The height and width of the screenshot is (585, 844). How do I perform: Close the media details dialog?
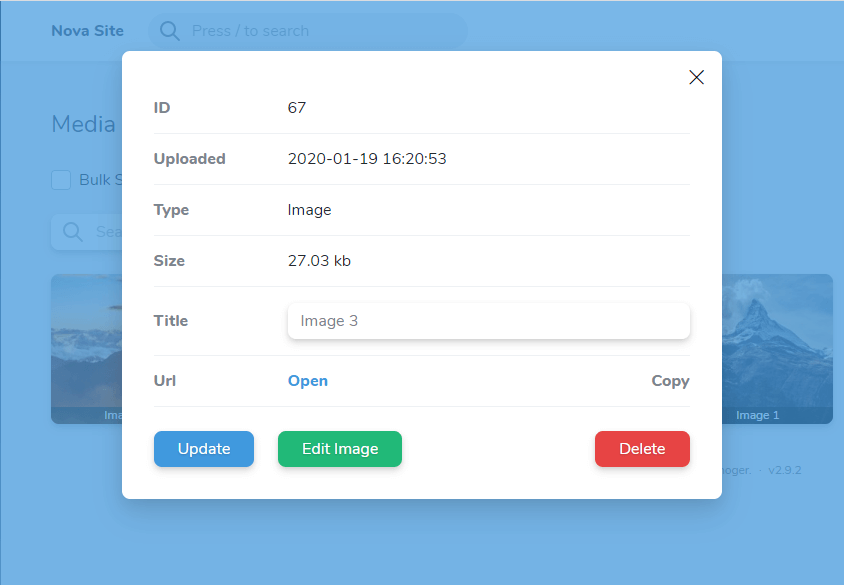(x=697, y=77)
